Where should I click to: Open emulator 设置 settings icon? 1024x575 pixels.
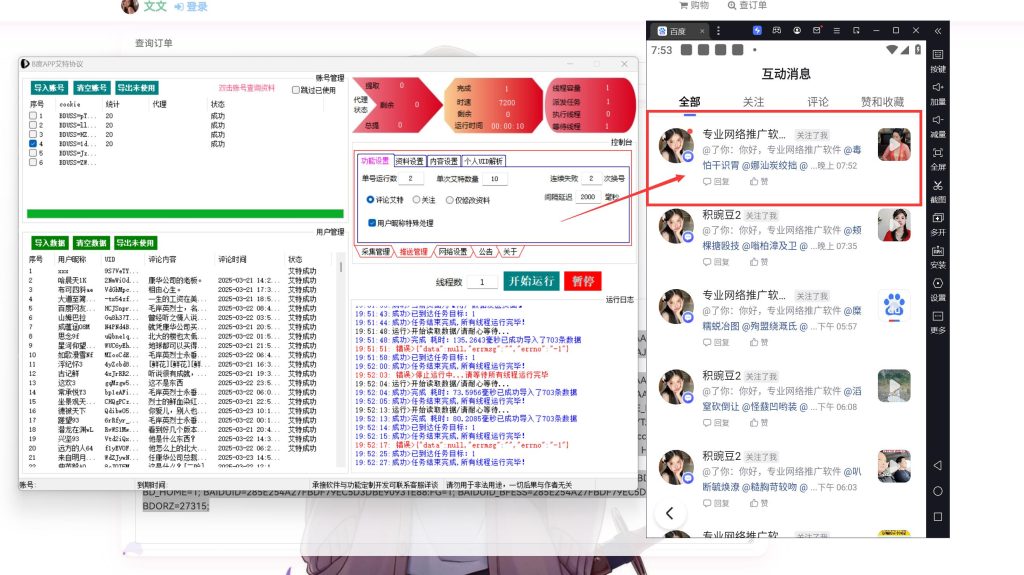click(x=938, y=284)
